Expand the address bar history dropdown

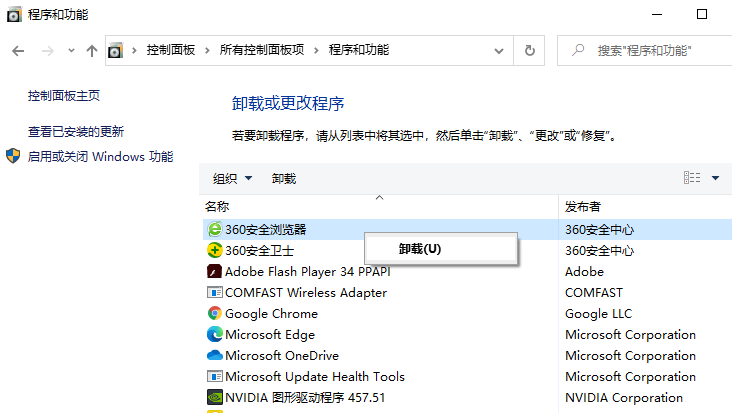(x=499, y=50)
